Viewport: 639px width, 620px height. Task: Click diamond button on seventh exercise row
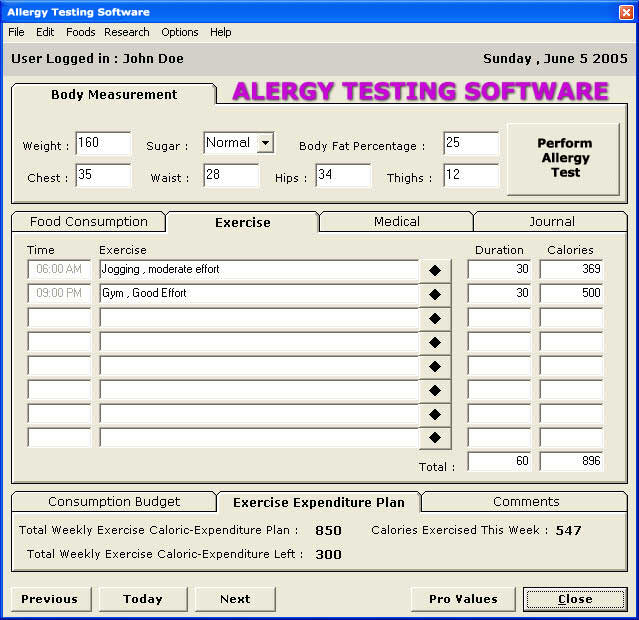[x=435, y=415]
